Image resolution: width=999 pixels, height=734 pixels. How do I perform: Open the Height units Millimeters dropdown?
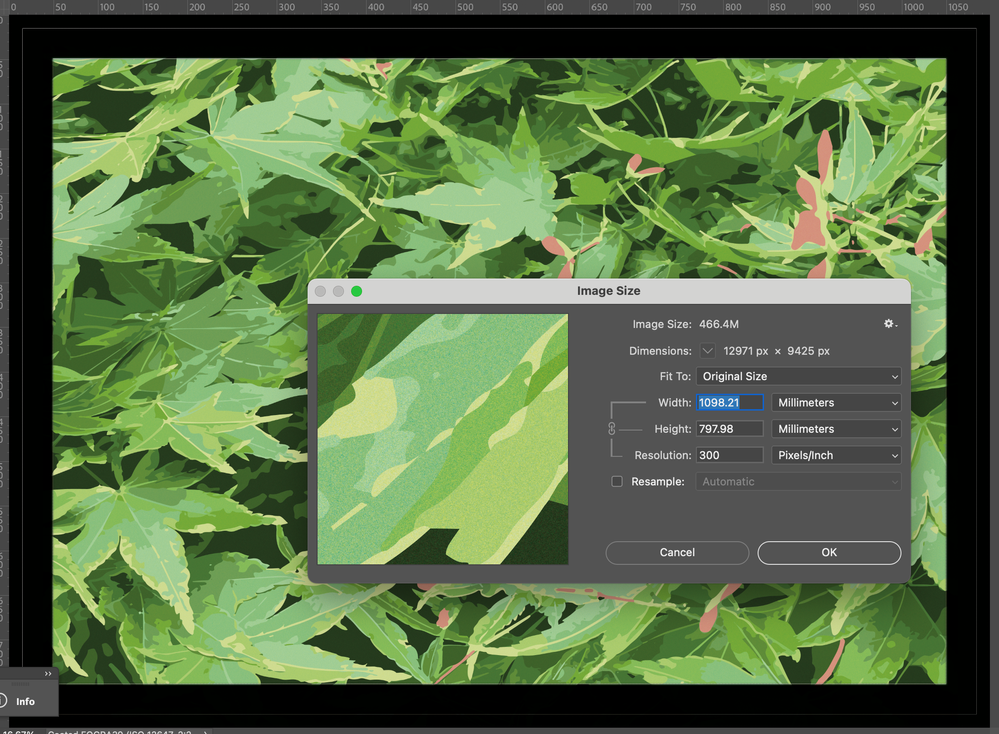pyautogui.click(x=837, y=429)
